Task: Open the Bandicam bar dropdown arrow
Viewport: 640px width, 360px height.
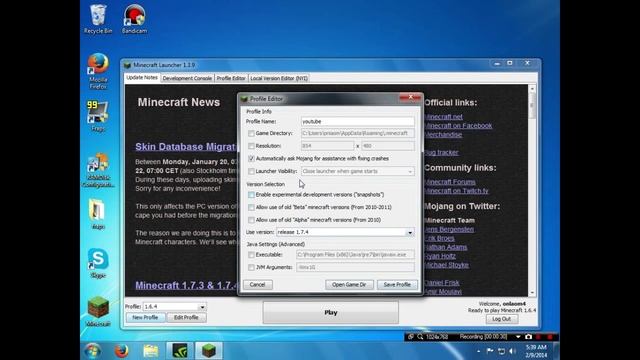Action: click(518, 337)
